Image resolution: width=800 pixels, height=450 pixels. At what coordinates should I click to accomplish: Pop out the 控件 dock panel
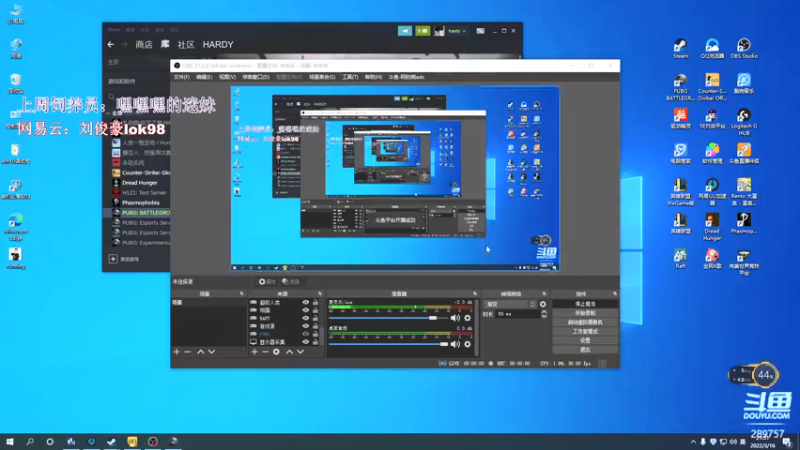(615, 294)
